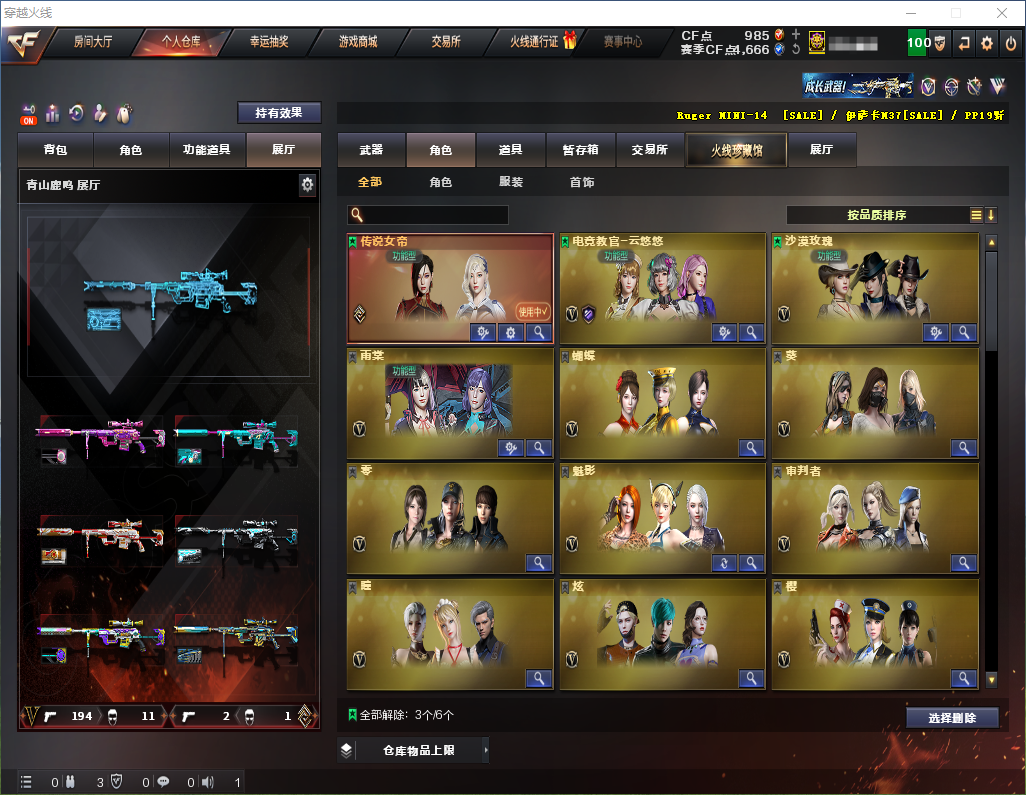
Task: Click the scroll-up arrow of character list
Action: pos(991,242)
